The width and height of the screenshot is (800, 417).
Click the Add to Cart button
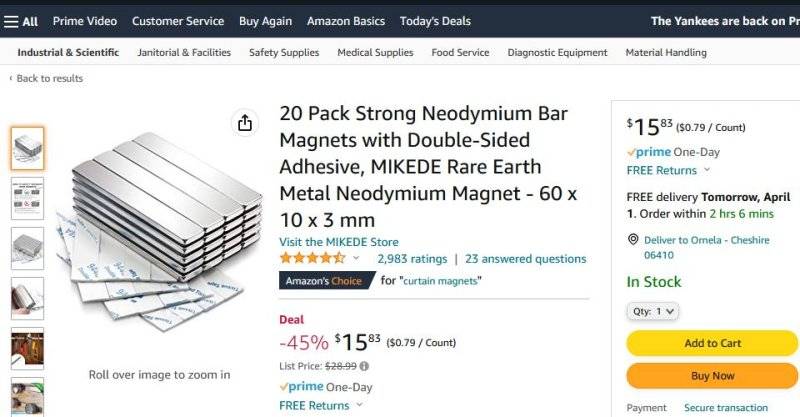point(712,343)
